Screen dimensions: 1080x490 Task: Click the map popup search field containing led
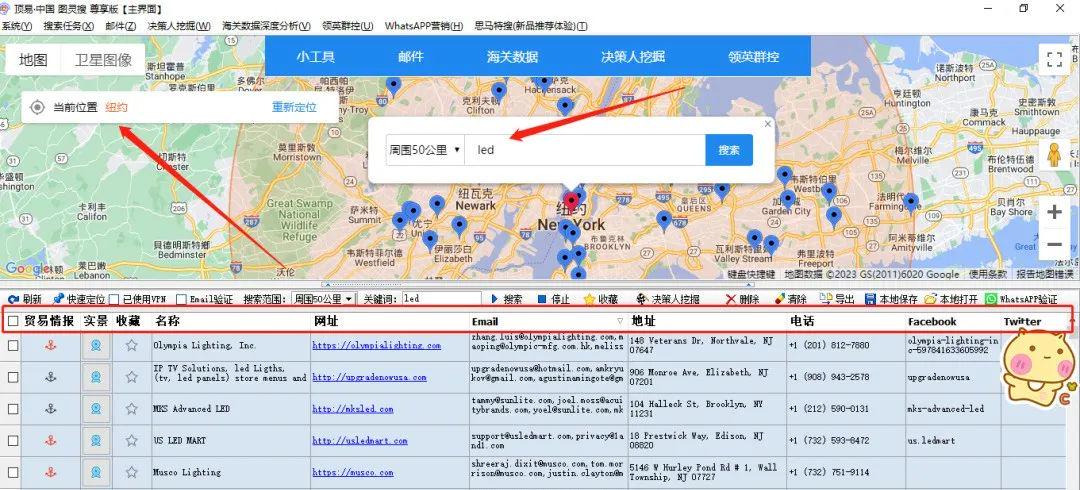coord(585,150)
